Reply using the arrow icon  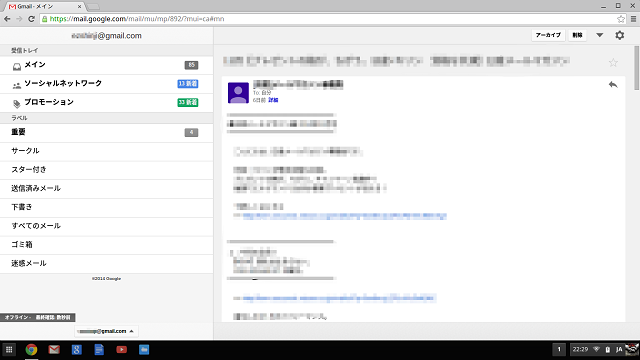613,84
